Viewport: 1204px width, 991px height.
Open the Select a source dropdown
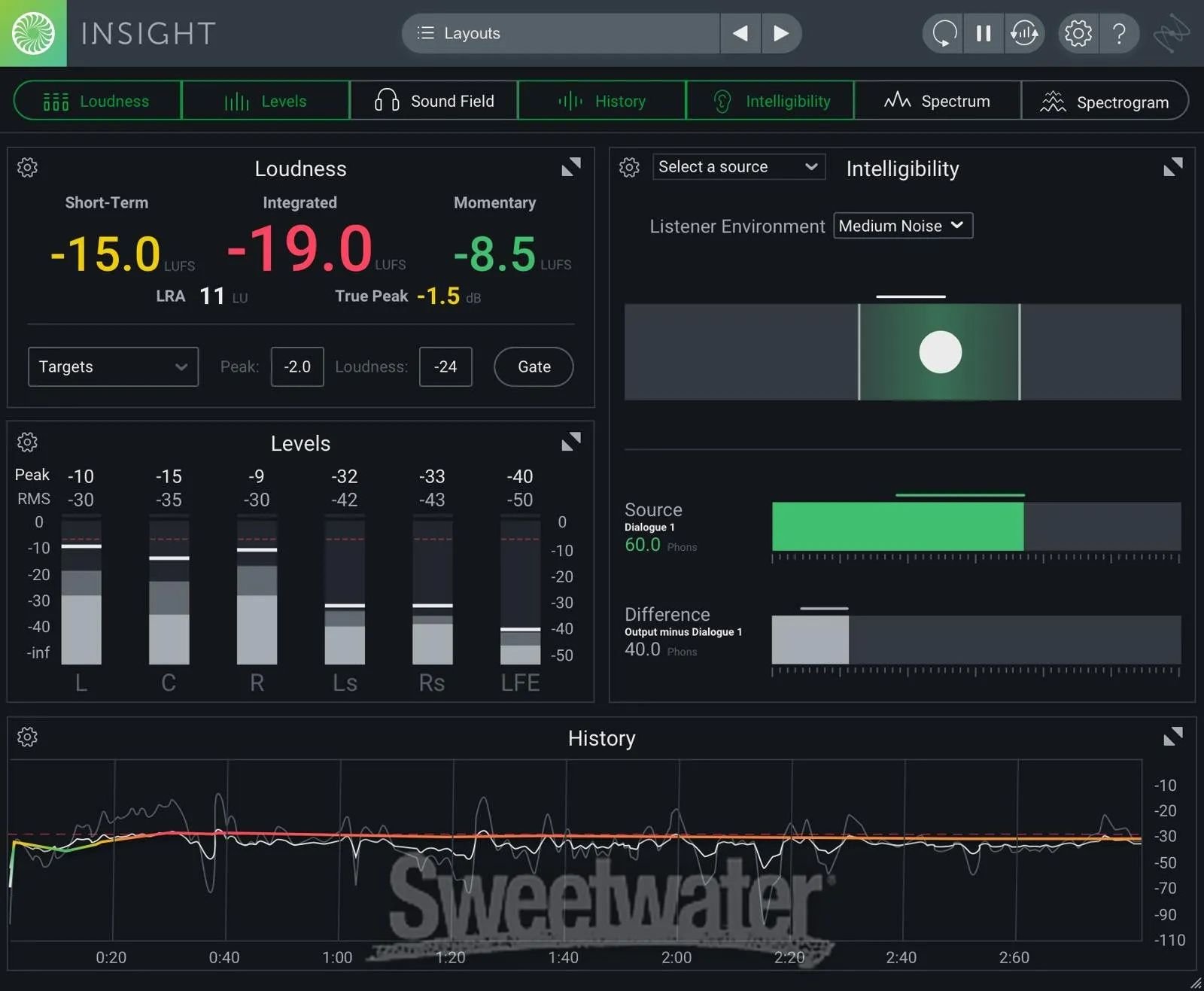tap(739, 166)
